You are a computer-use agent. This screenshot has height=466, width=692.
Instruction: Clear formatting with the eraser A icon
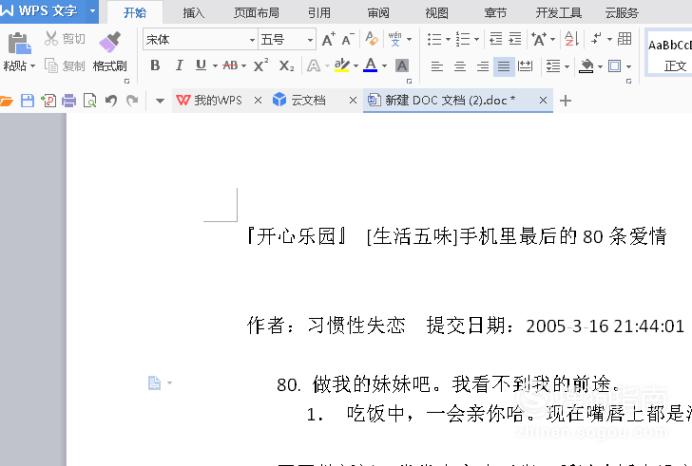click(x=372, y=39)
